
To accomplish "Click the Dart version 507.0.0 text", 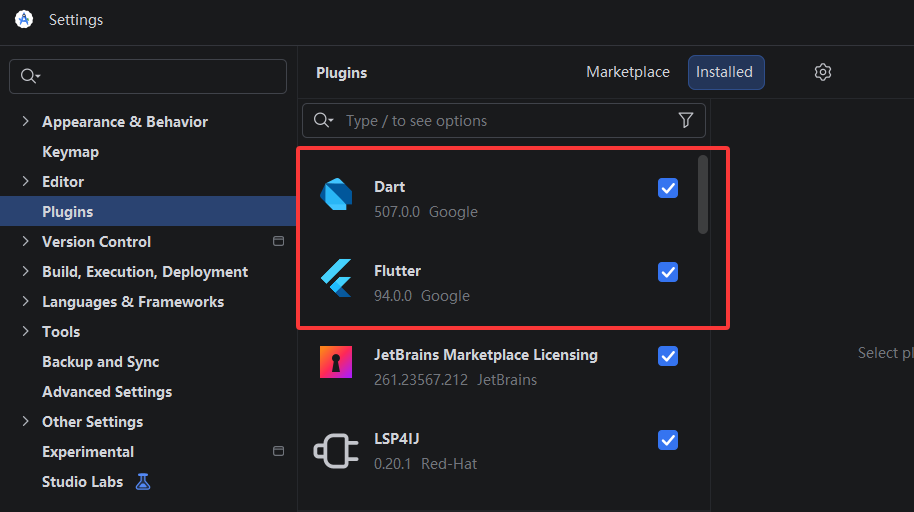I will tap(397, 212).
